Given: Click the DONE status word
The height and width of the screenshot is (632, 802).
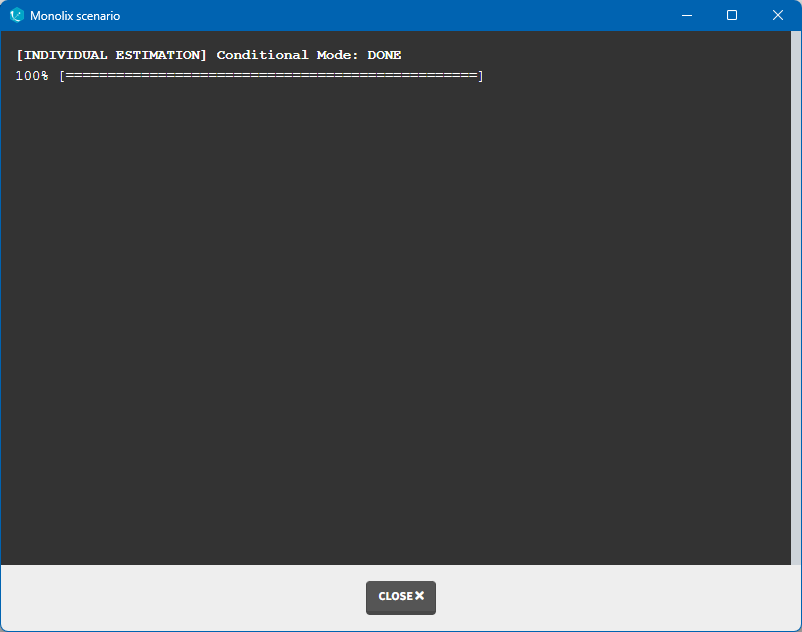Looking at the screenshot, I should click(x=384, y=55).
